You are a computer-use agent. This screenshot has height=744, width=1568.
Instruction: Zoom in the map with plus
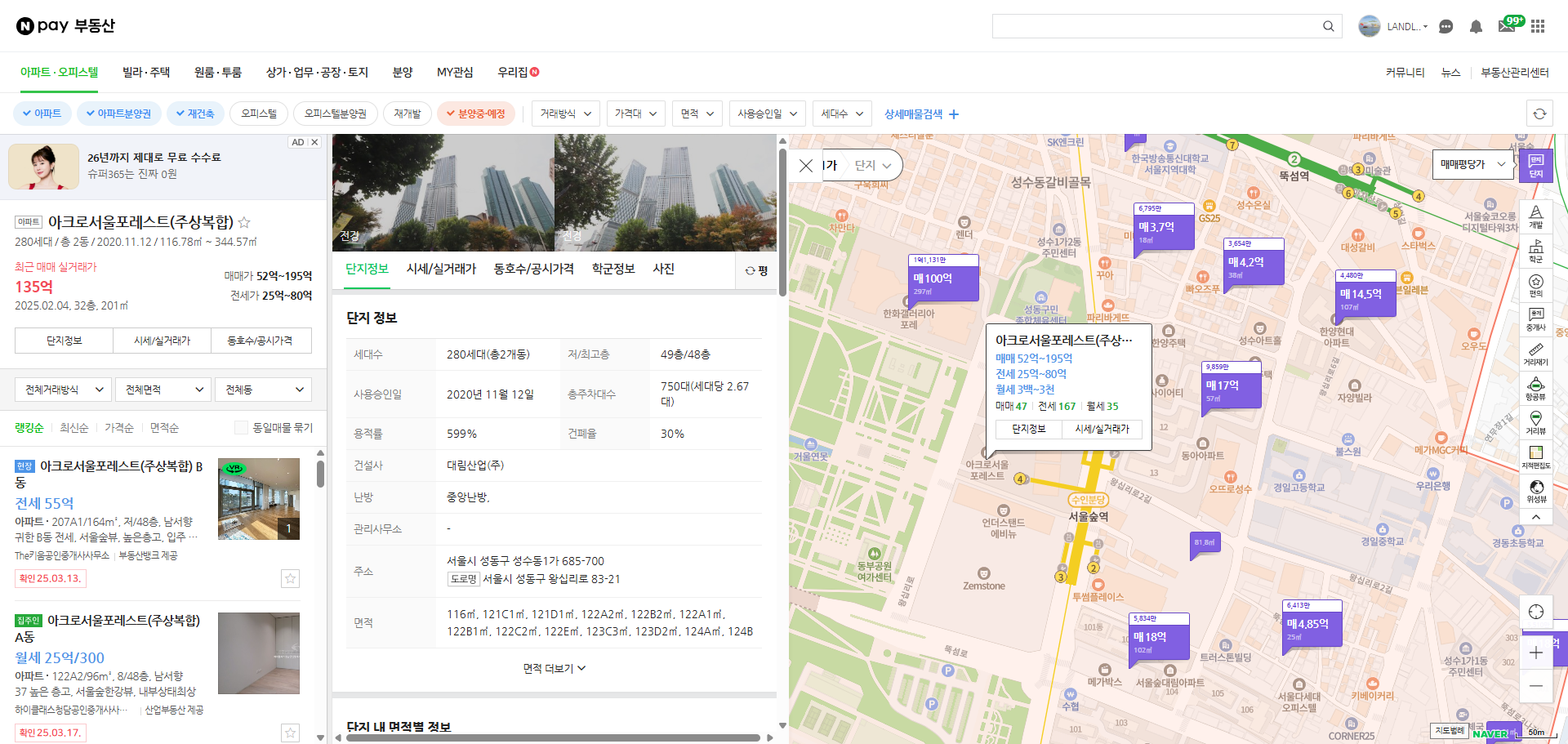coord(1536,653)
